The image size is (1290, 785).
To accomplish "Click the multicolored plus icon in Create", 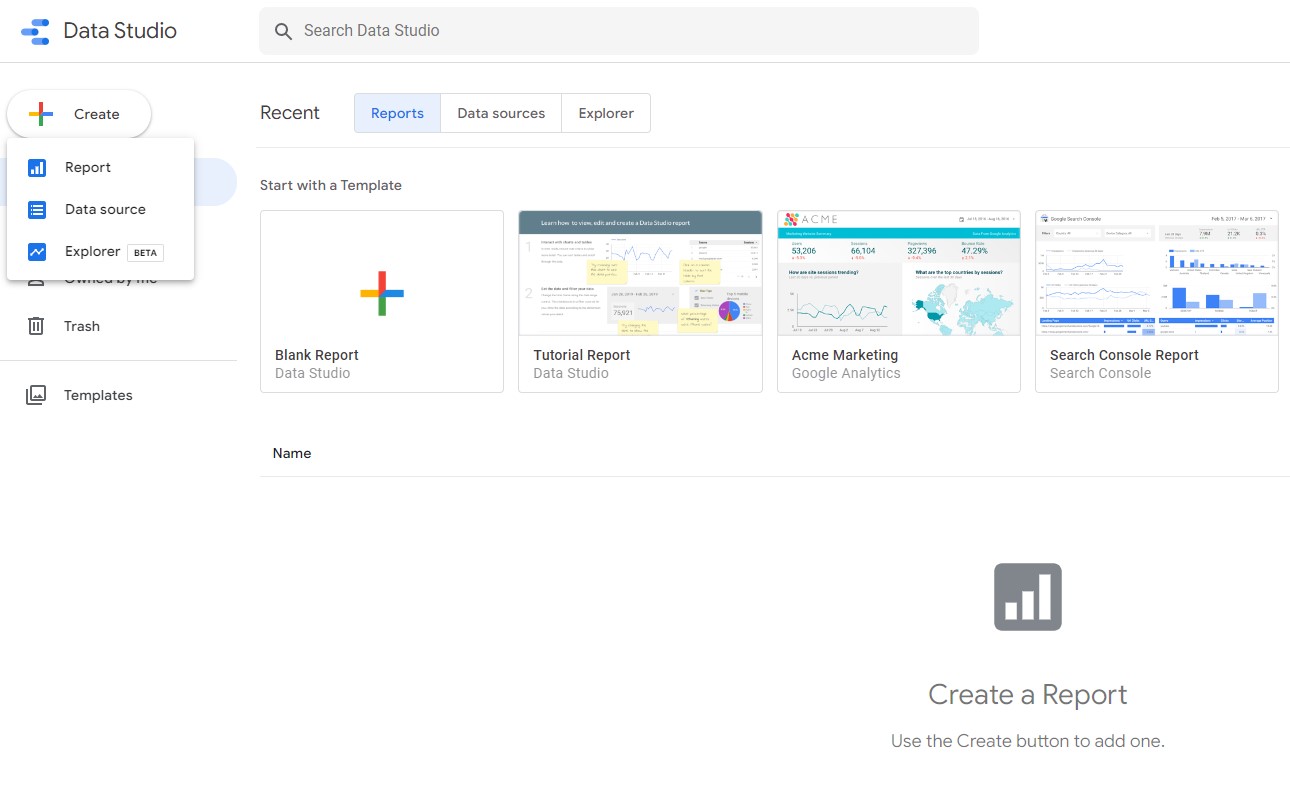I will (x=41, y=114).
